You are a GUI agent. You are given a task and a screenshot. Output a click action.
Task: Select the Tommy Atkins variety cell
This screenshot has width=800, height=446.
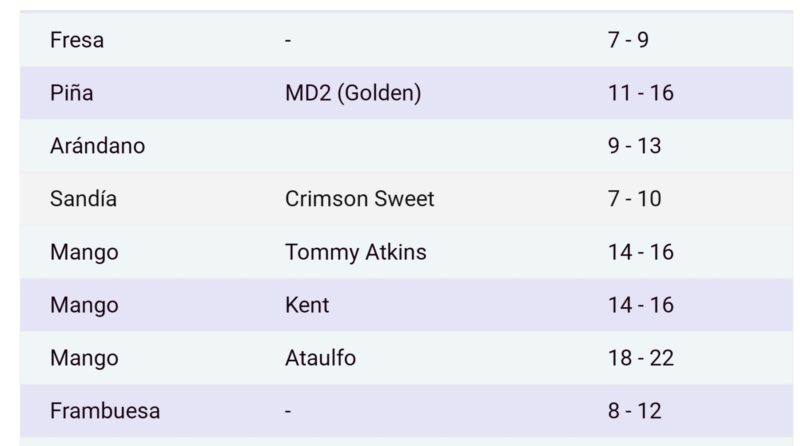355,252
